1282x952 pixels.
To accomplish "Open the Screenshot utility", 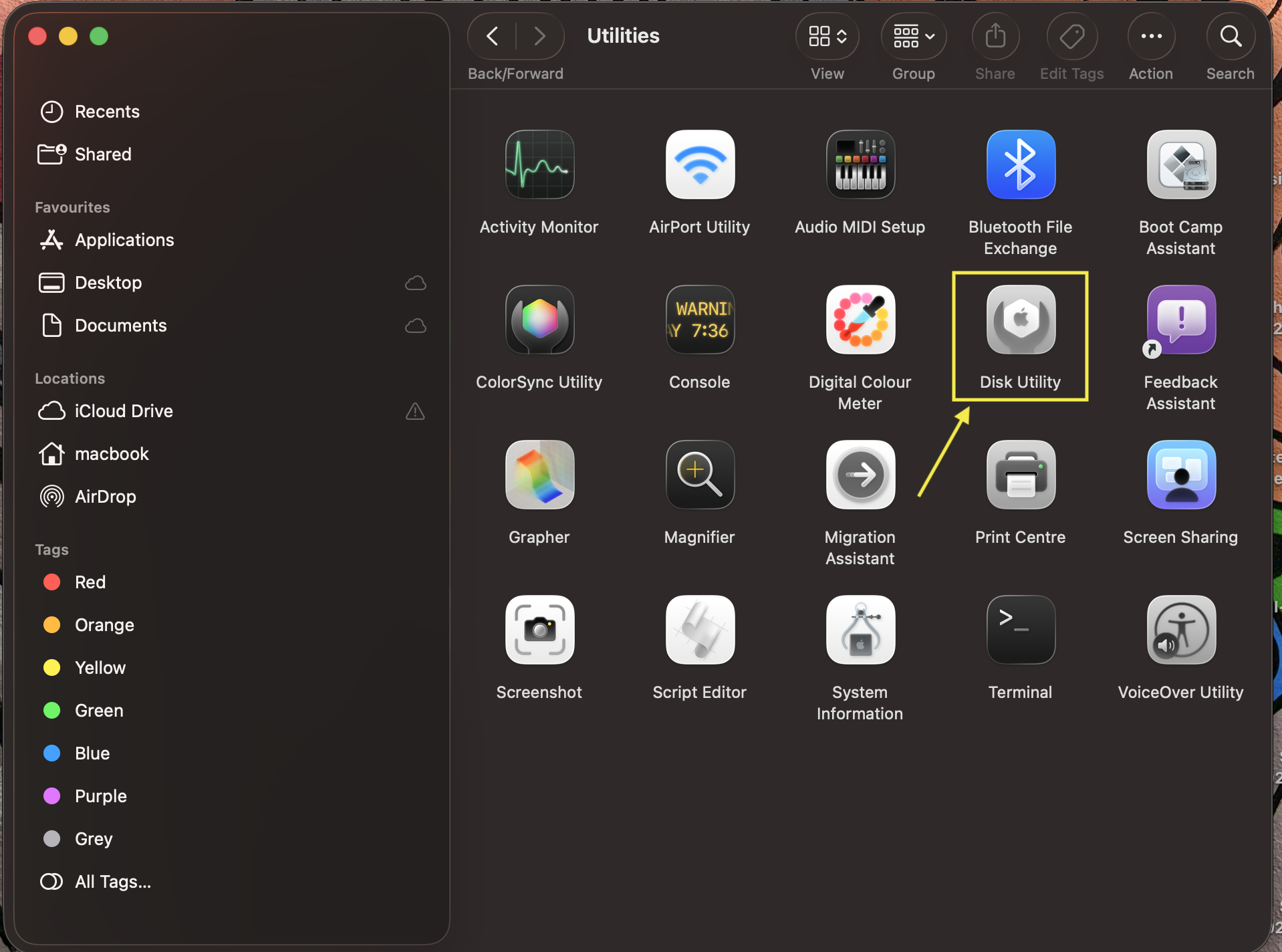I will [x=539, y=629].
